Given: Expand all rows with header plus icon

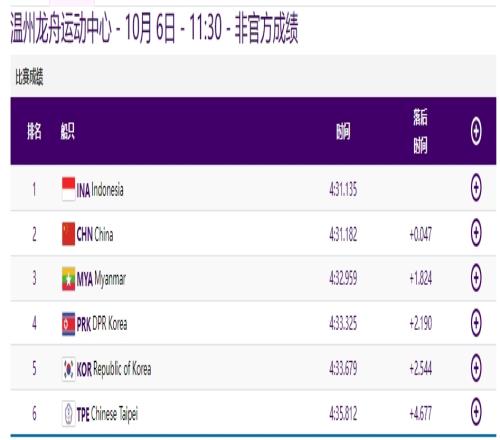Looking at the screenshot, I should pyautogui.click(x=476, y=131).
